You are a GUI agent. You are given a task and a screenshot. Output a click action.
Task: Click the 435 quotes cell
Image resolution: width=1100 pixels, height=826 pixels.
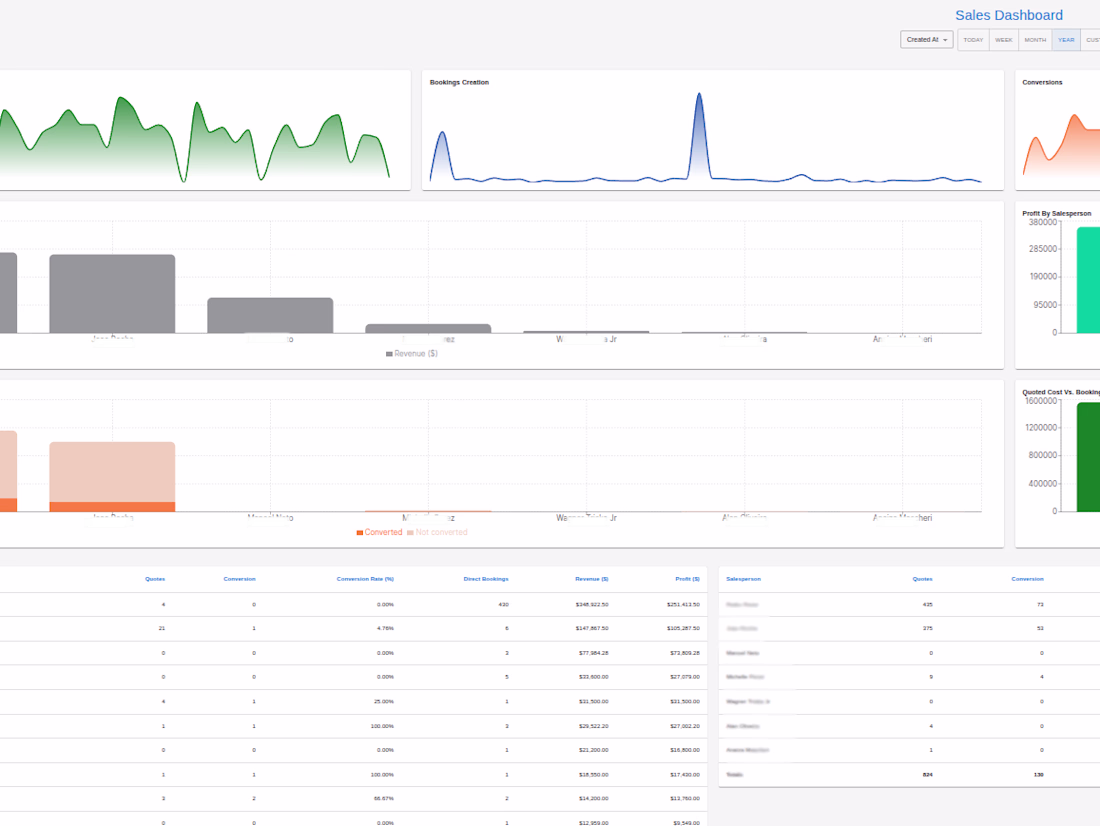pos(927,604)
